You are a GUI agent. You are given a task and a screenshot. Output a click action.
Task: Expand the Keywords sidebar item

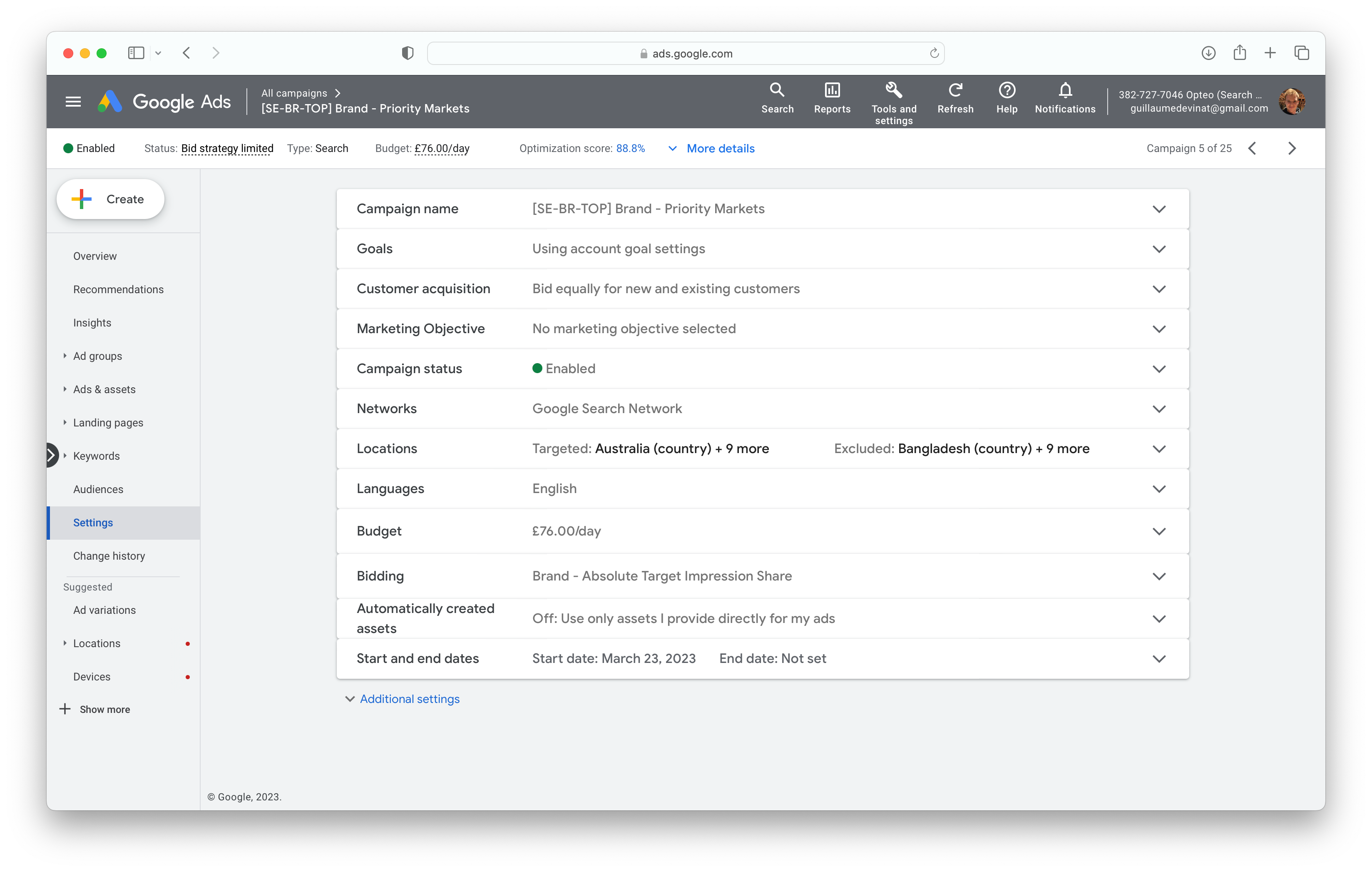tap(65, 456)
